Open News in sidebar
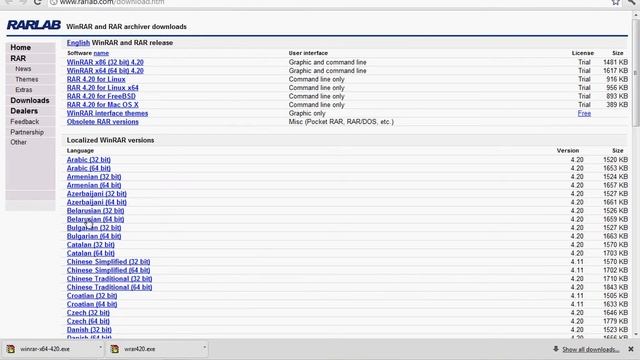Screen dimensions: 640x360 [x=23, y=69]
